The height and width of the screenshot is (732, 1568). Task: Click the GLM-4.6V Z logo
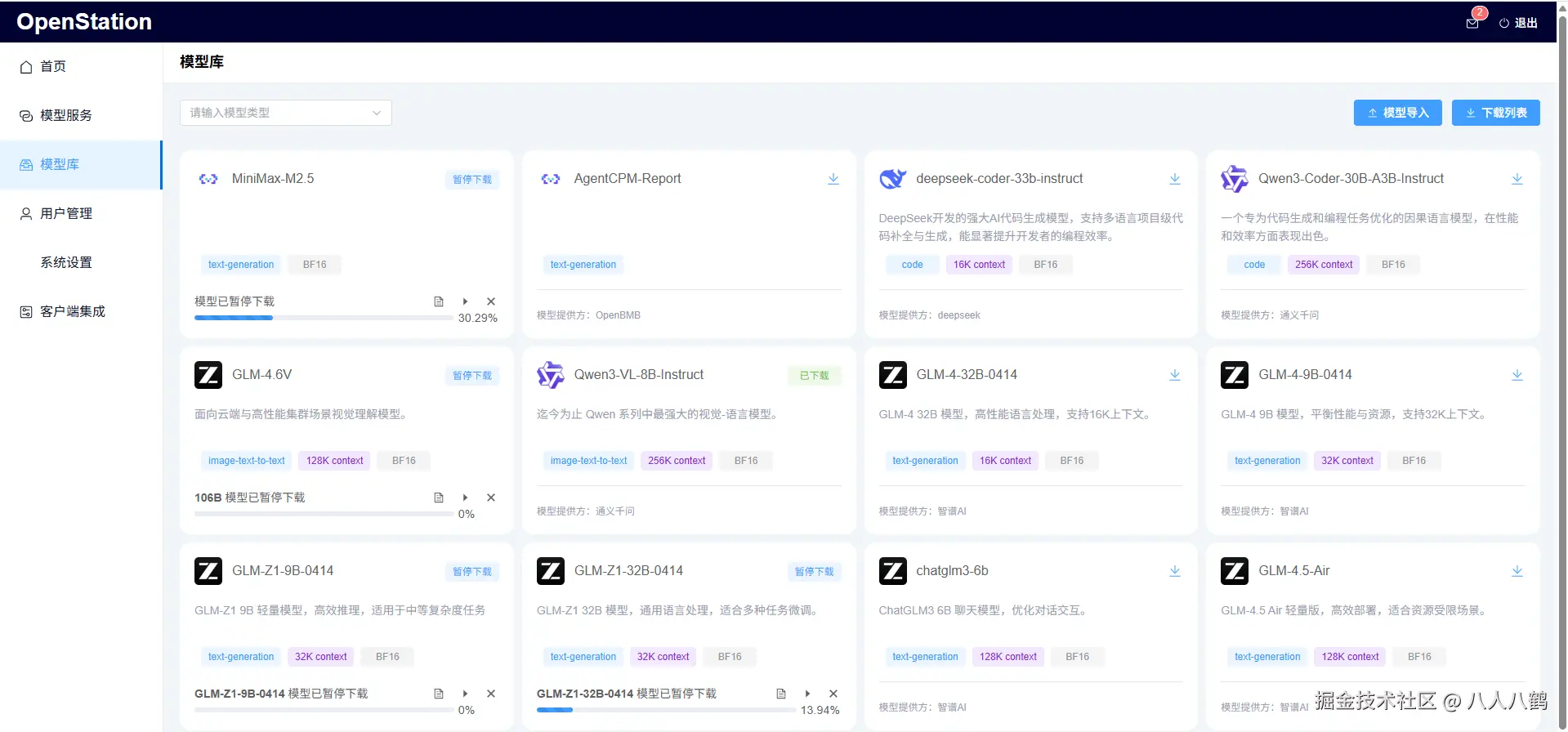coord(208,375)
